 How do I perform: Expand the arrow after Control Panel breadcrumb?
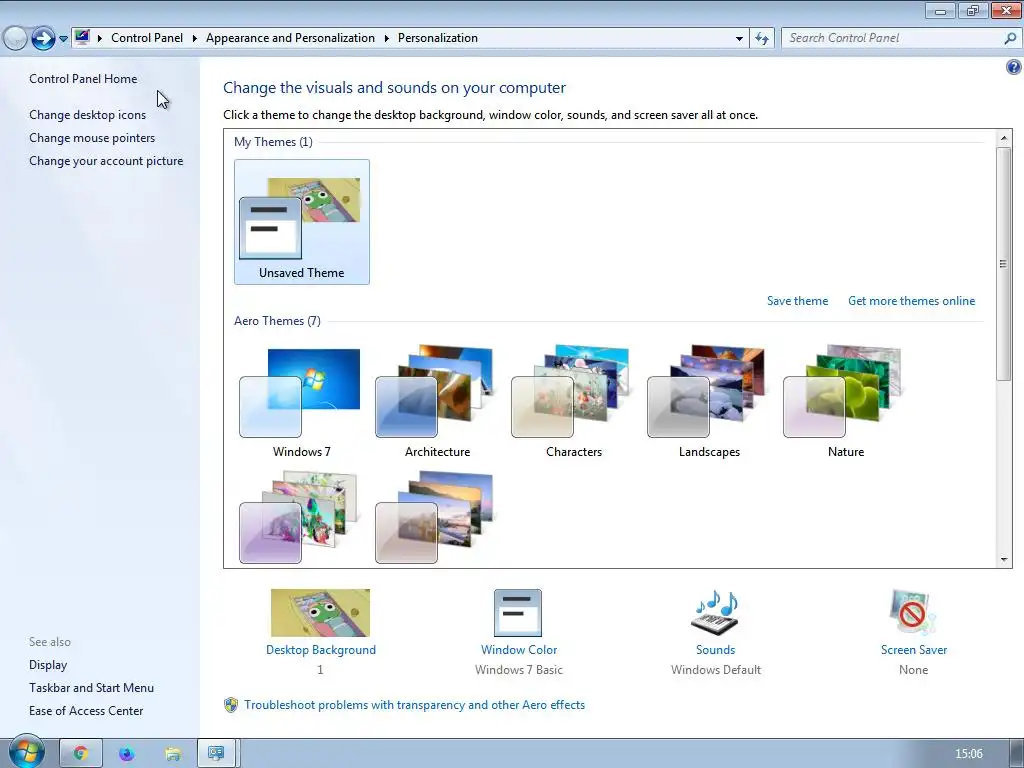tap(195, 39)
